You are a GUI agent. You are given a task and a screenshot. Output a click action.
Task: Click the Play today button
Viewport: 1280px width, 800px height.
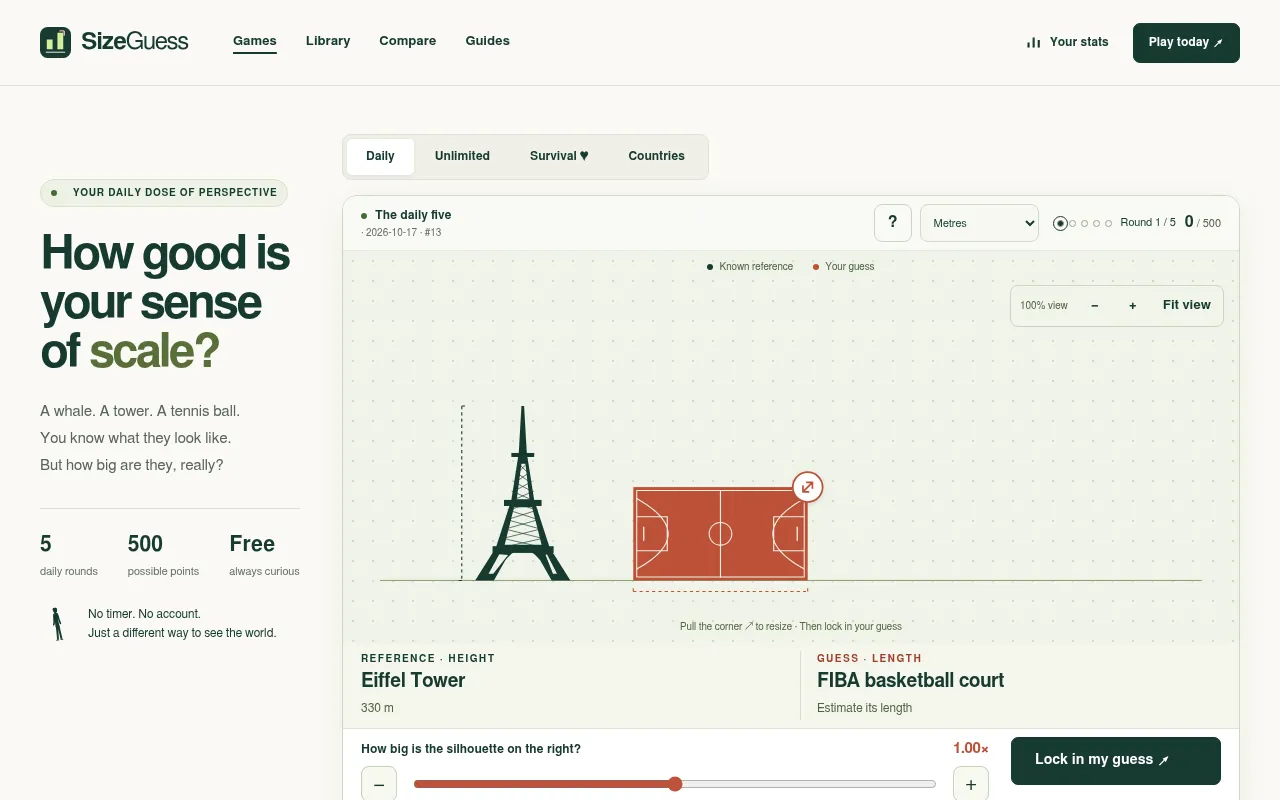[1186, 43]
